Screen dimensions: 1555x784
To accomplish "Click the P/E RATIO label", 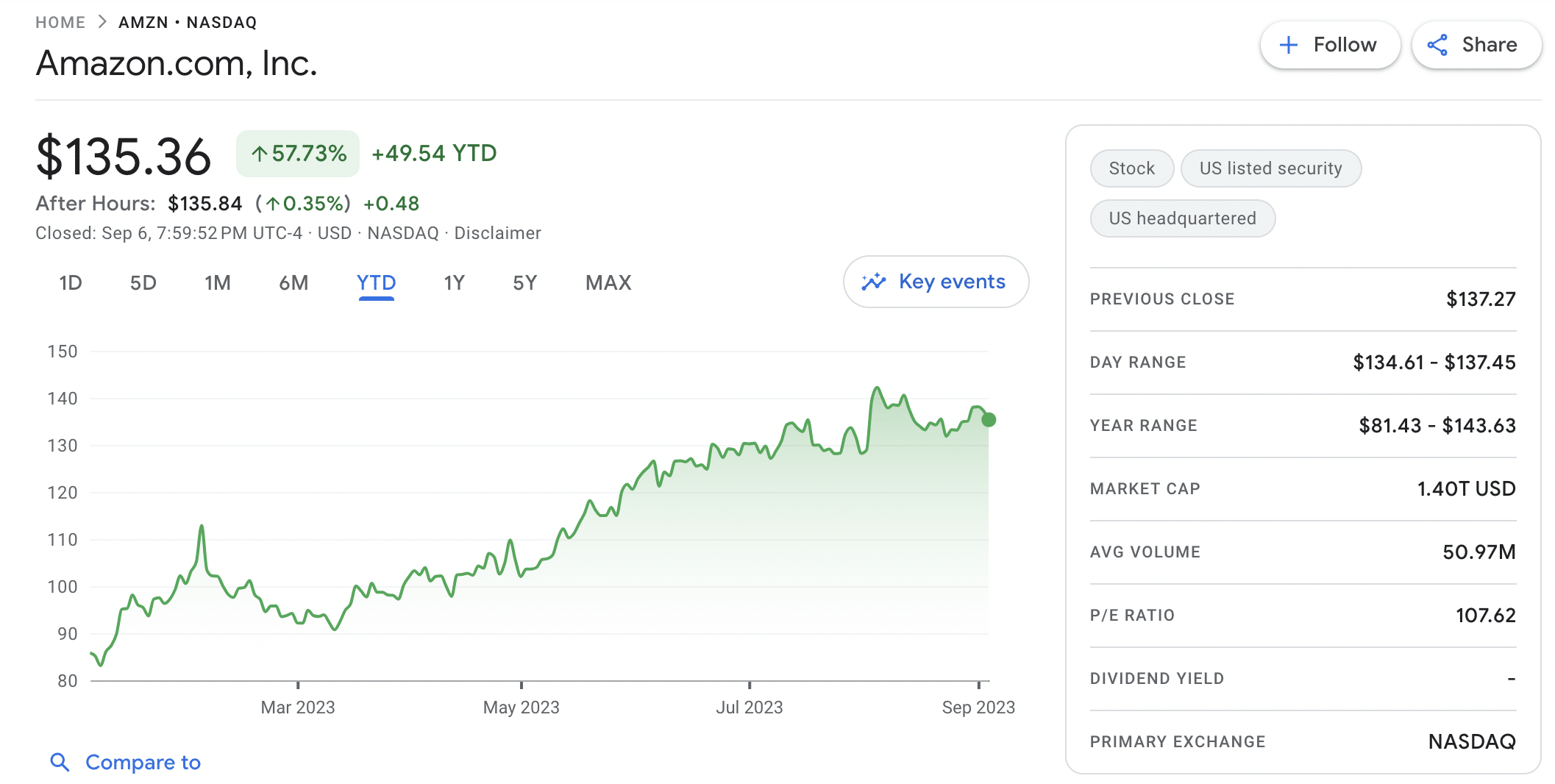I will pos(1133,616).
